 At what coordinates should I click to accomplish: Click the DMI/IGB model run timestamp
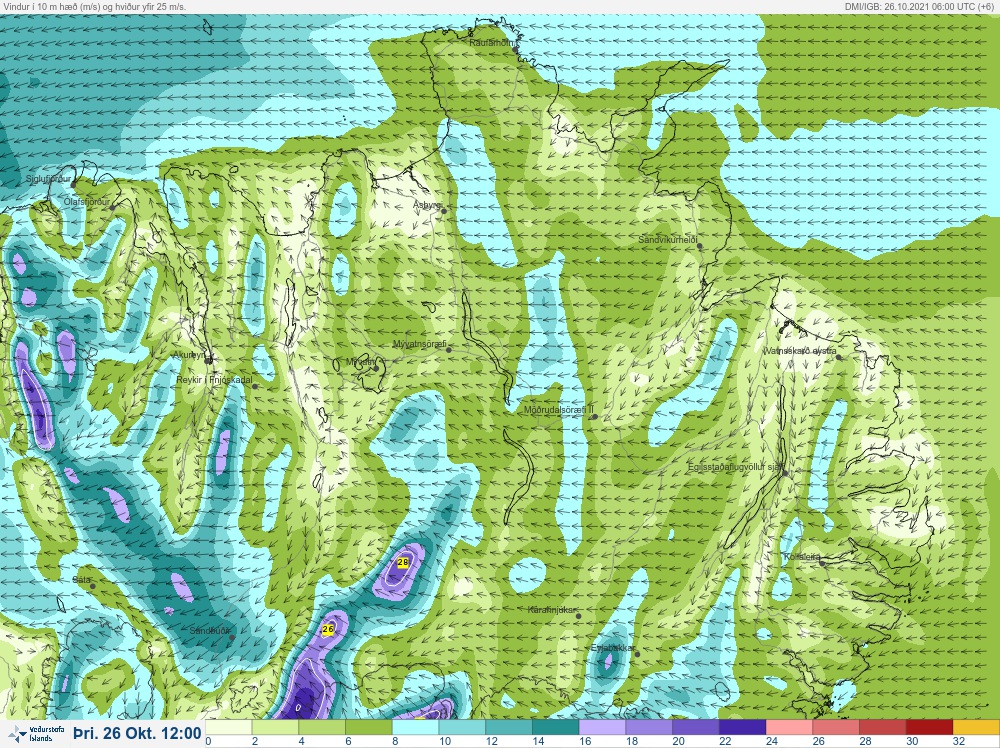click(x=918, y=6)
